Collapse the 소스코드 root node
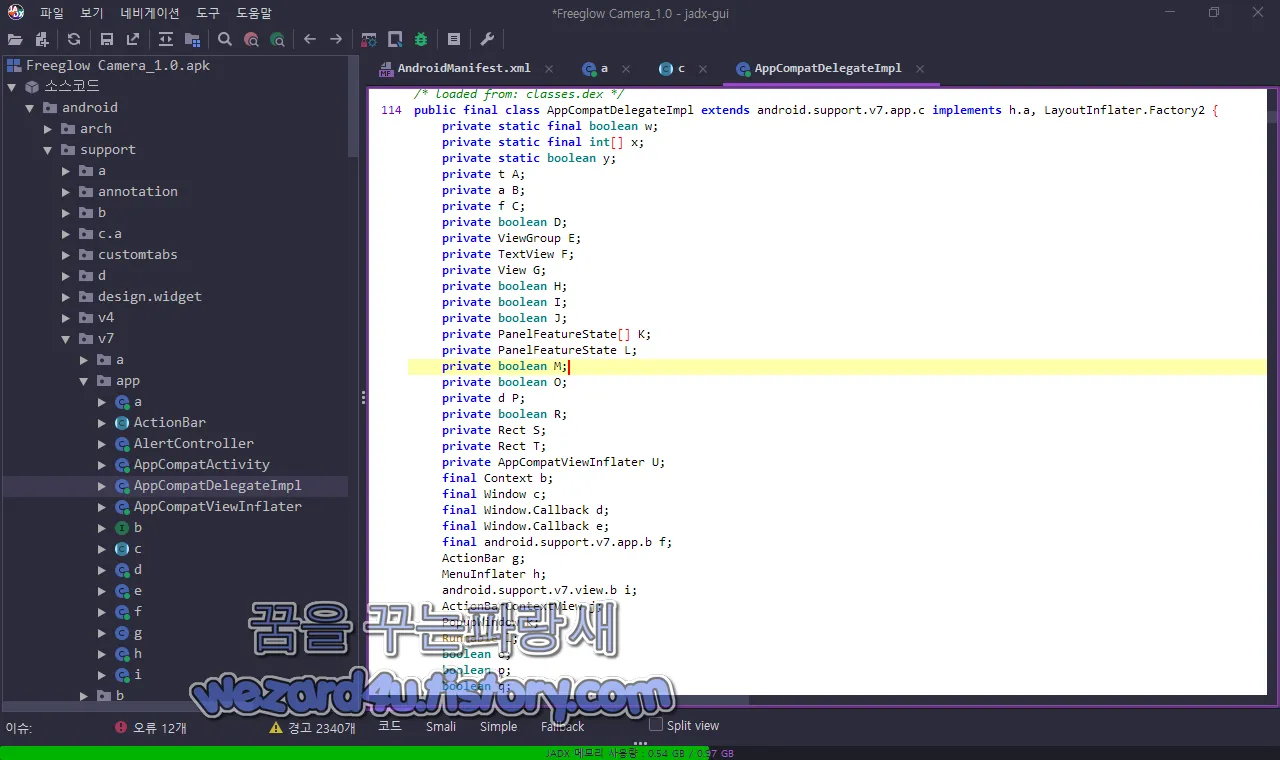This screenshot has width=1280, height=760. (x=12, y=87)
